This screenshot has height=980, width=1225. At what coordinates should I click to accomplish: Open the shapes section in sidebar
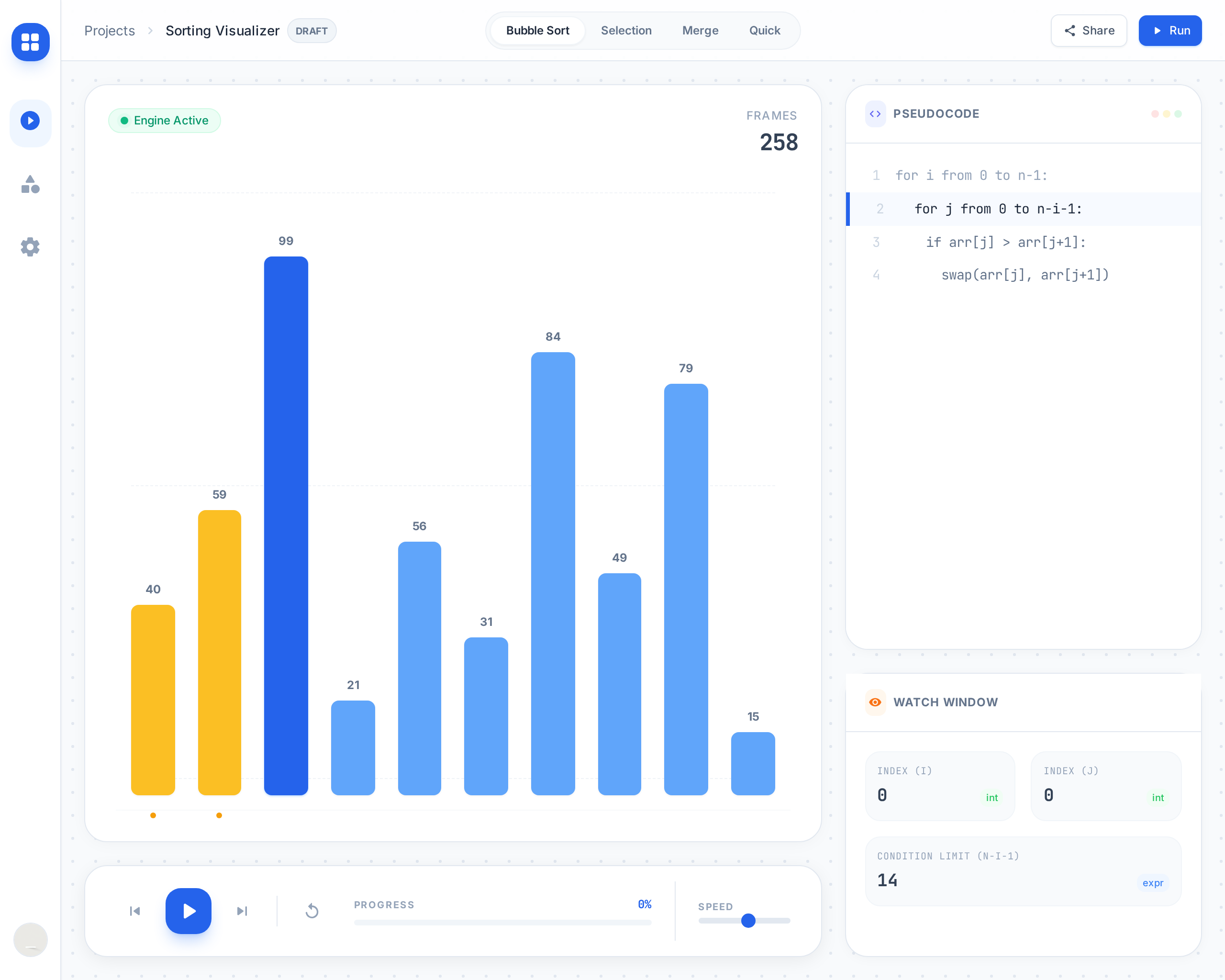click(x=30, y=185)
